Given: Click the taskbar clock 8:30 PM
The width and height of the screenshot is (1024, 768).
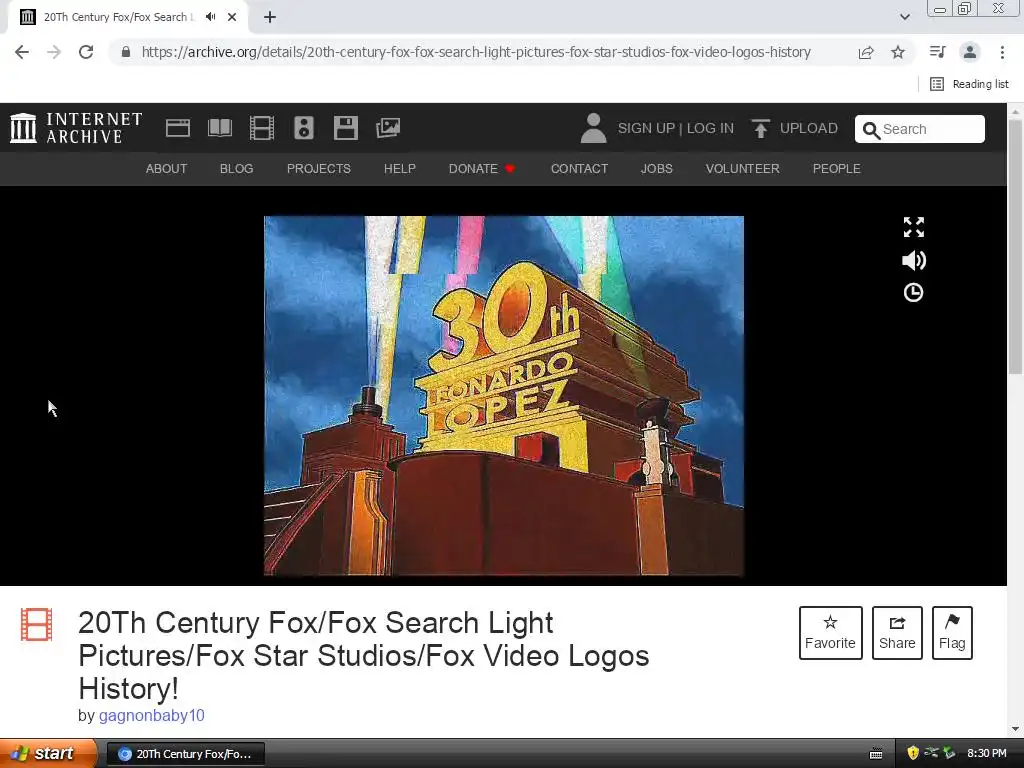Looking at the screenshot, I should tap(987, 754).
